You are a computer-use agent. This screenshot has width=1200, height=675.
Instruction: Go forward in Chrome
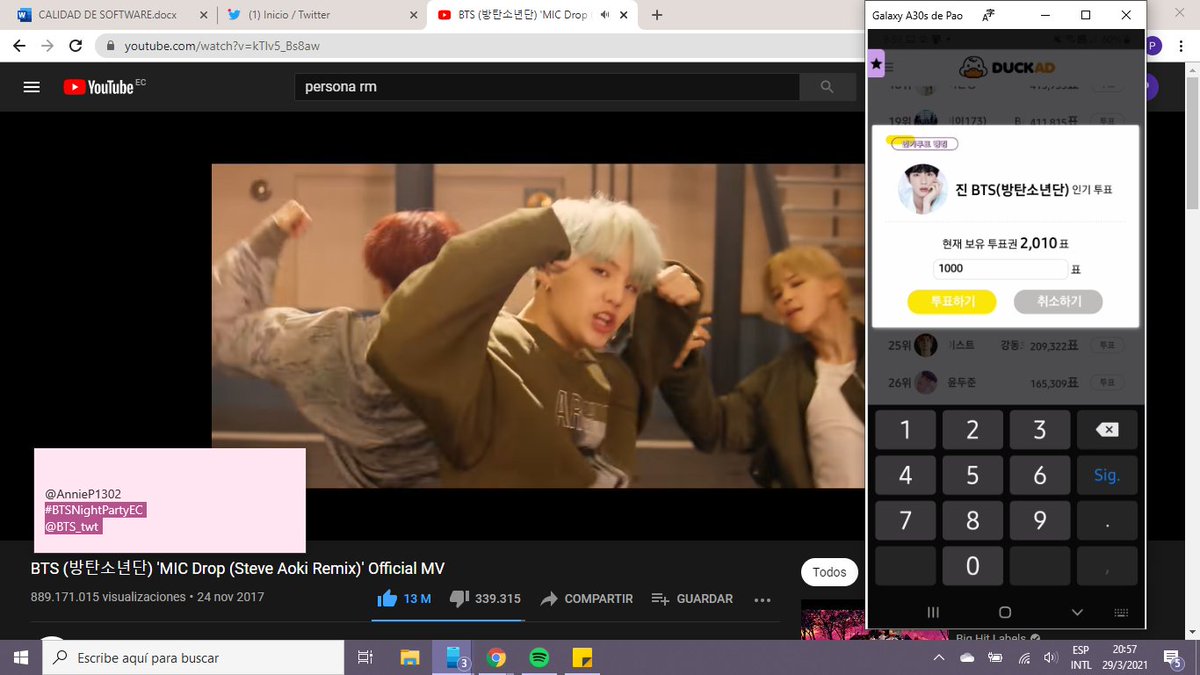point(47,46)
